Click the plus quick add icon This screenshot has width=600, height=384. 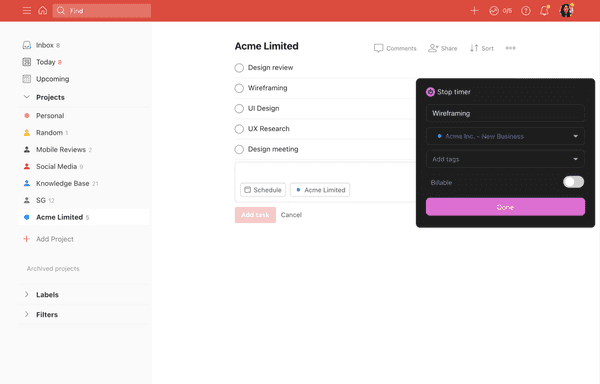pyautogui.click(x=474, y=11)
